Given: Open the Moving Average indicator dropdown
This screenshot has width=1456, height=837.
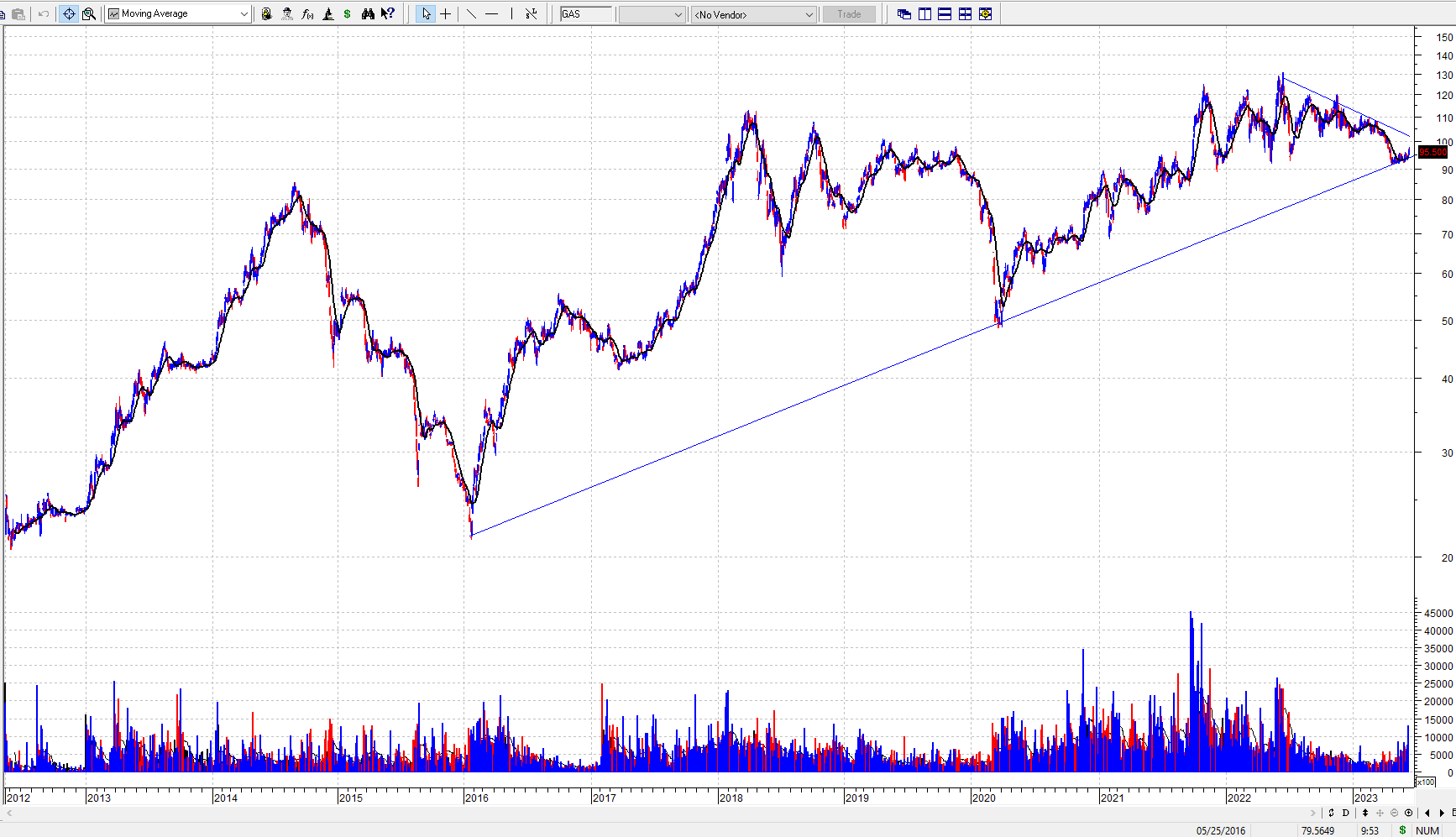Looking at the screenshot, I should [178, 13].
